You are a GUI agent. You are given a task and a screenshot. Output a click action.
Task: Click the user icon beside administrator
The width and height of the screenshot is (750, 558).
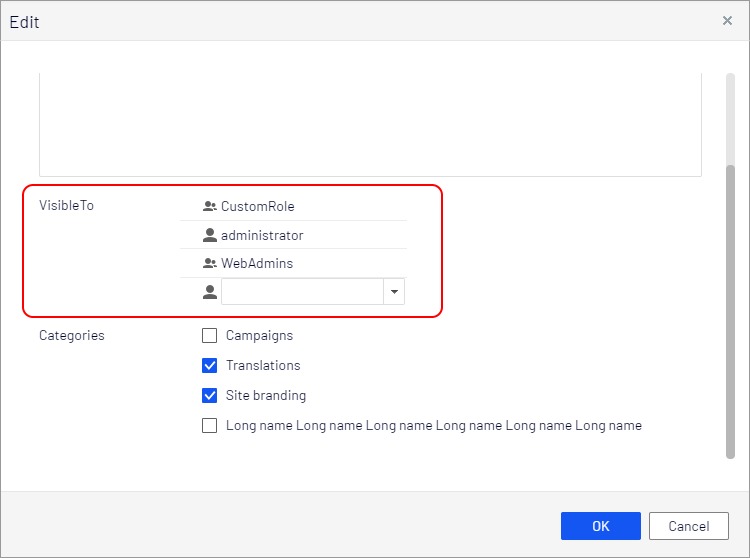pos(209,236)
